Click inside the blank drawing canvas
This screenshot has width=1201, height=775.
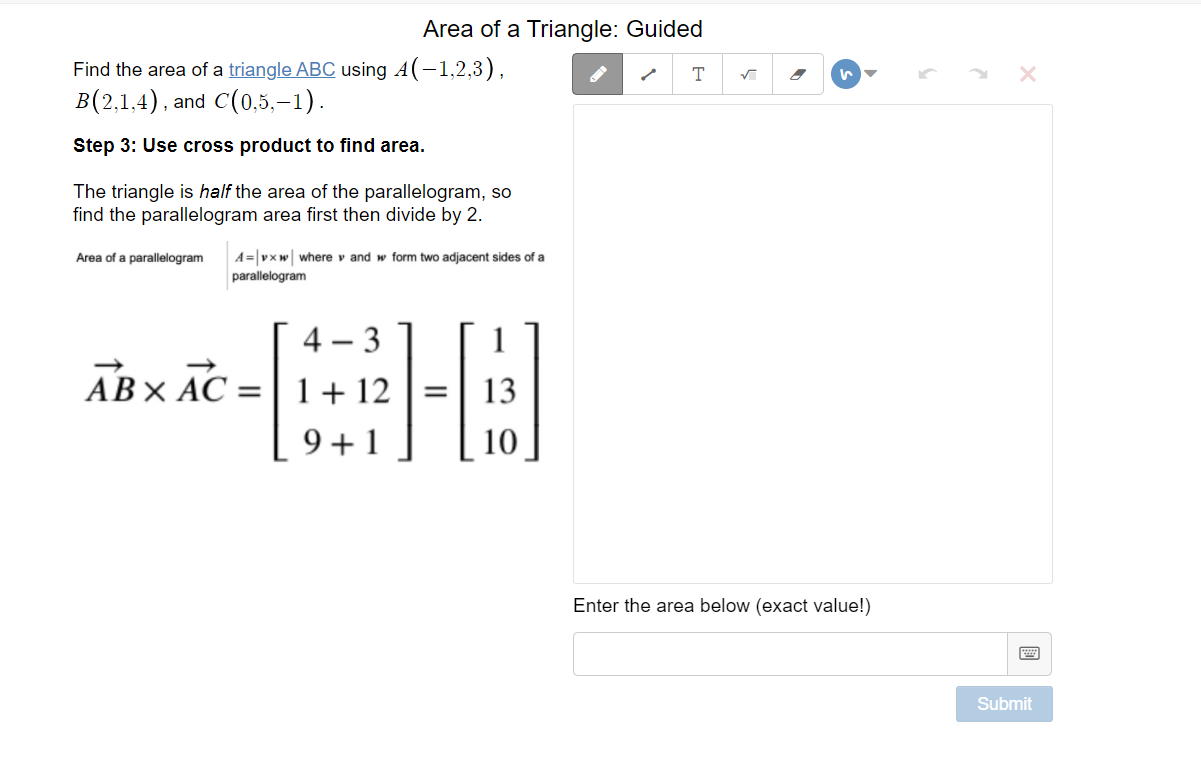pos(812,344)
